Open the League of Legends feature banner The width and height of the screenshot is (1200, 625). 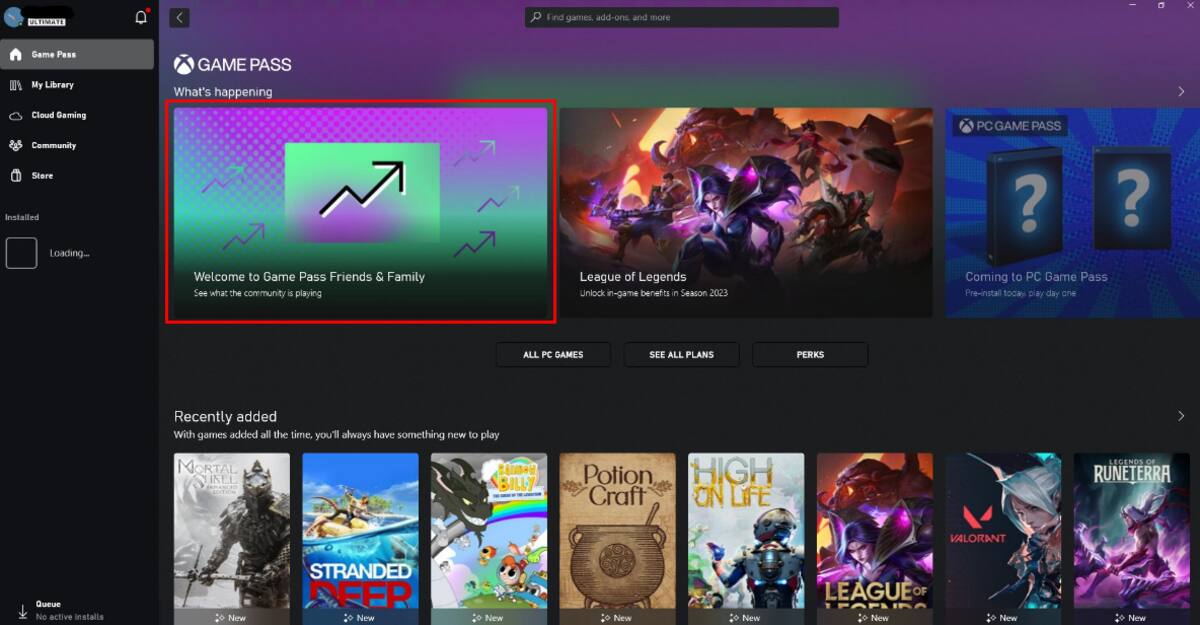(746, 212)
